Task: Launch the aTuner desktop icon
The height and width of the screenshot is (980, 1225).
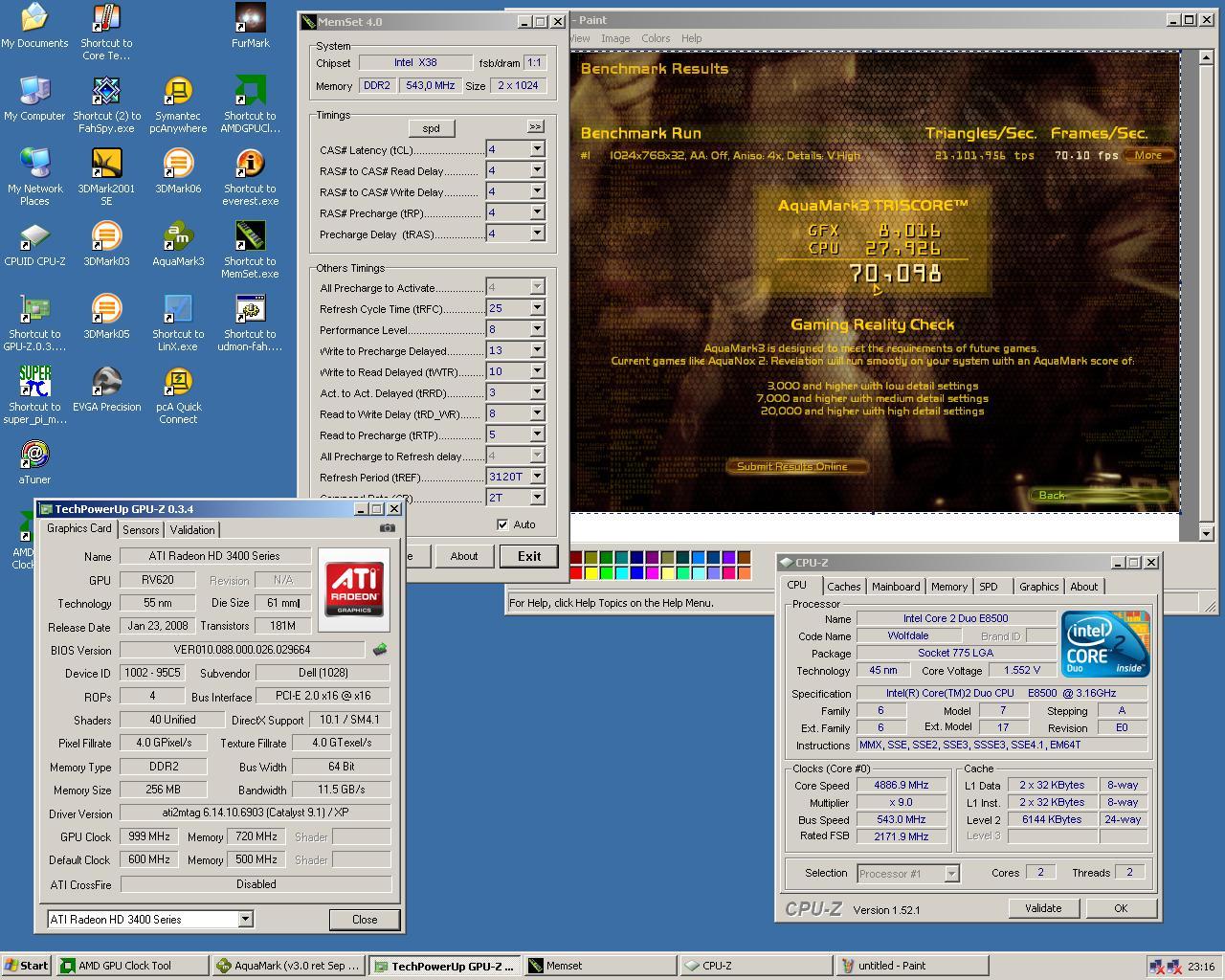Action: [x=34, y=462]
